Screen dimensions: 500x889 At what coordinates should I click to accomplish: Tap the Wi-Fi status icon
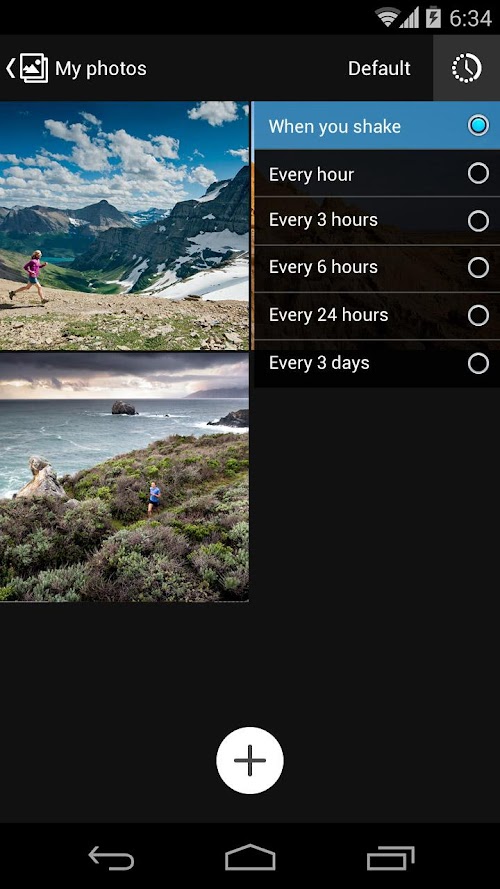pos(388,18)
